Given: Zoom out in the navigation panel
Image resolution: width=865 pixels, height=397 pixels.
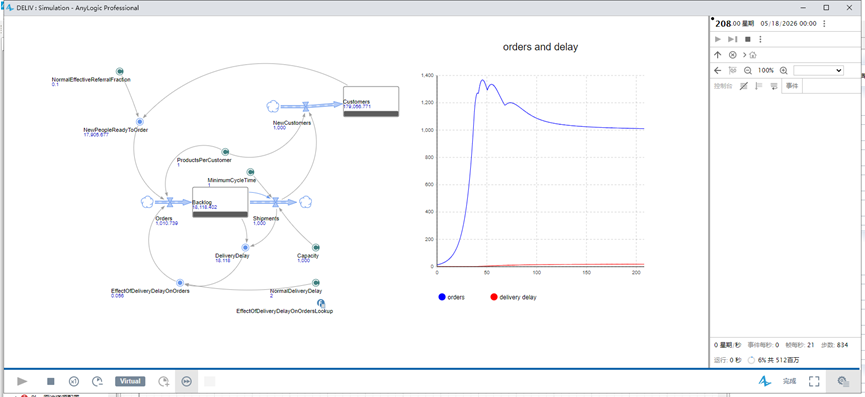Looking at the screenshot, I should click(748, 71).
